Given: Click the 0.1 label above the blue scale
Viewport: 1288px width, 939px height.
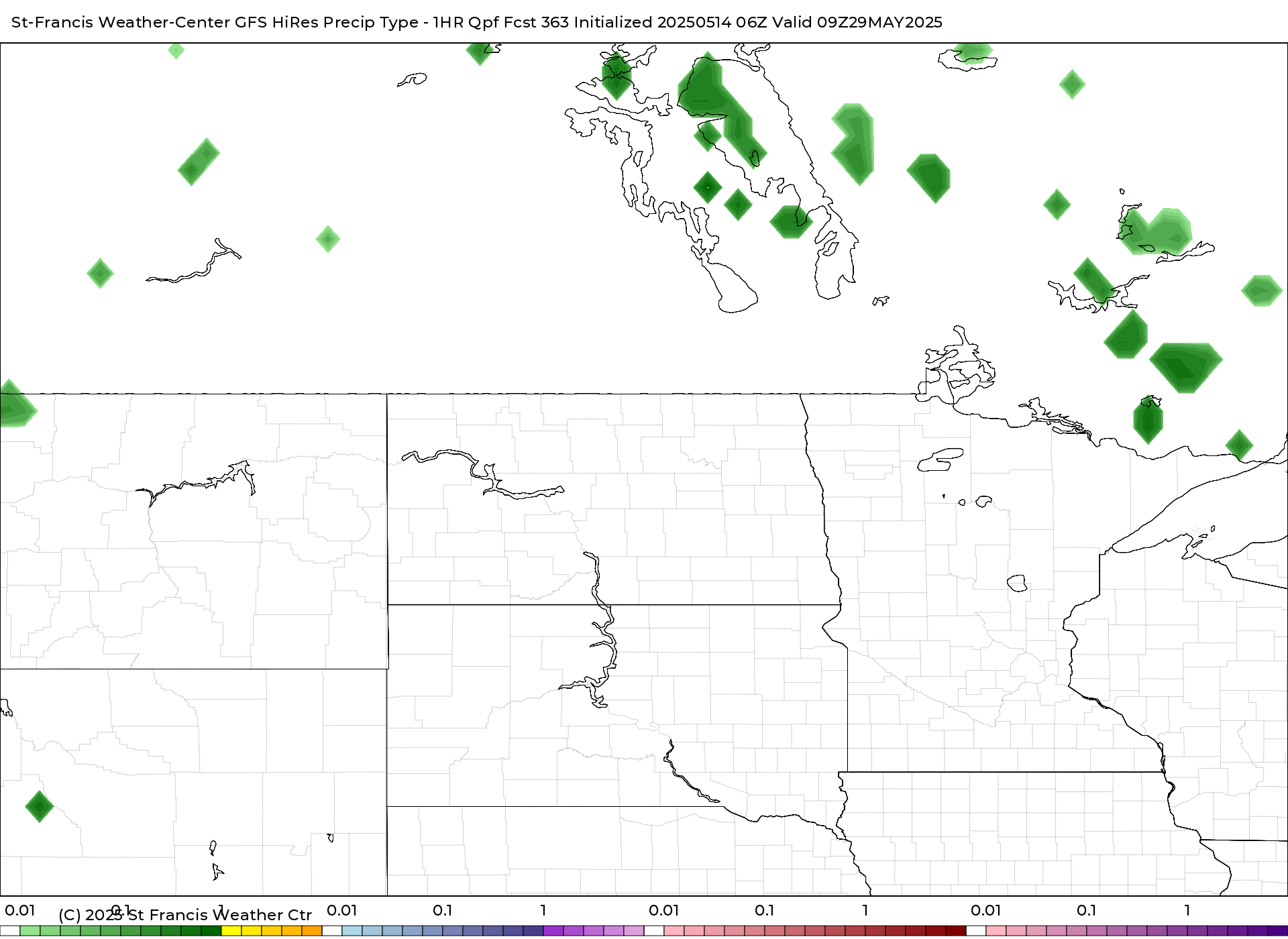Looking at the screenshot, I should coord(443,910).
